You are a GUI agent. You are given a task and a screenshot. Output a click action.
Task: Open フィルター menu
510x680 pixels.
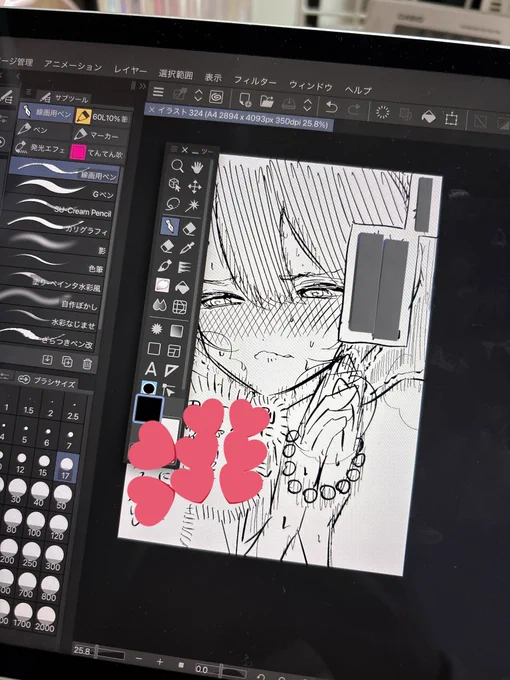(x=255, y=81)
